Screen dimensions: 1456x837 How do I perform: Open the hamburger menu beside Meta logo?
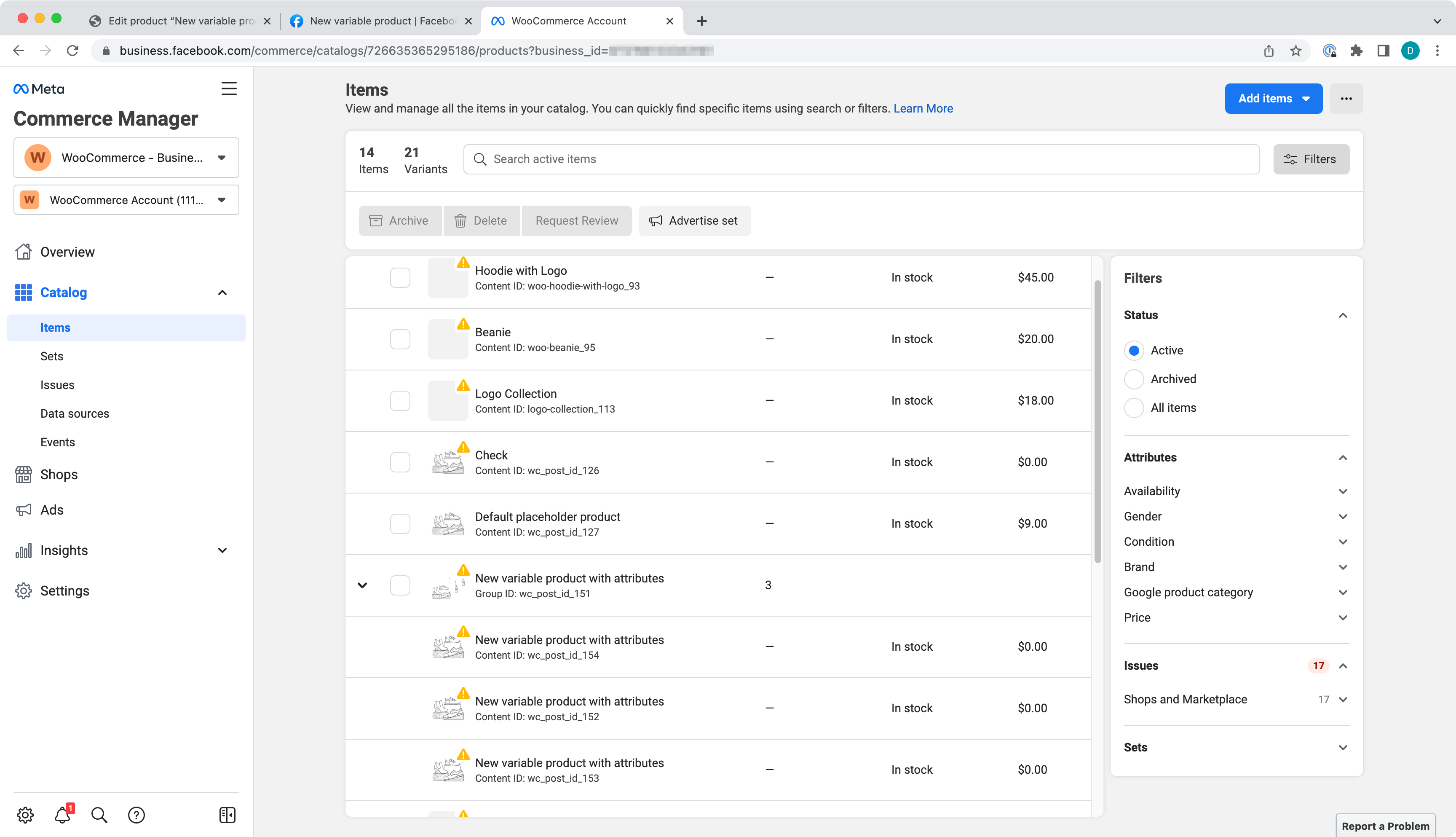[x=229, y=89]
